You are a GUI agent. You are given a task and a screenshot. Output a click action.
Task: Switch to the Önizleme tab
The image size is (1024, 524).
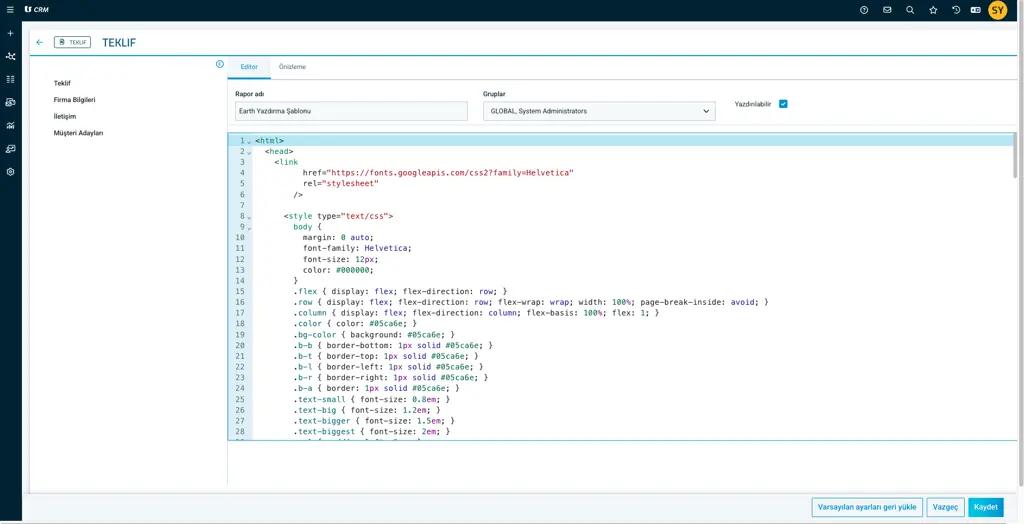(x=292, y=67)
